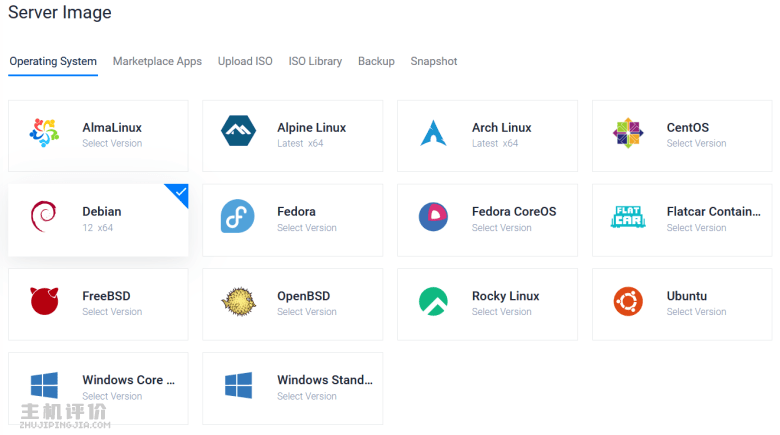Click the Debian card title
Screen dimensions: 780x435
(x=101, y=212)
